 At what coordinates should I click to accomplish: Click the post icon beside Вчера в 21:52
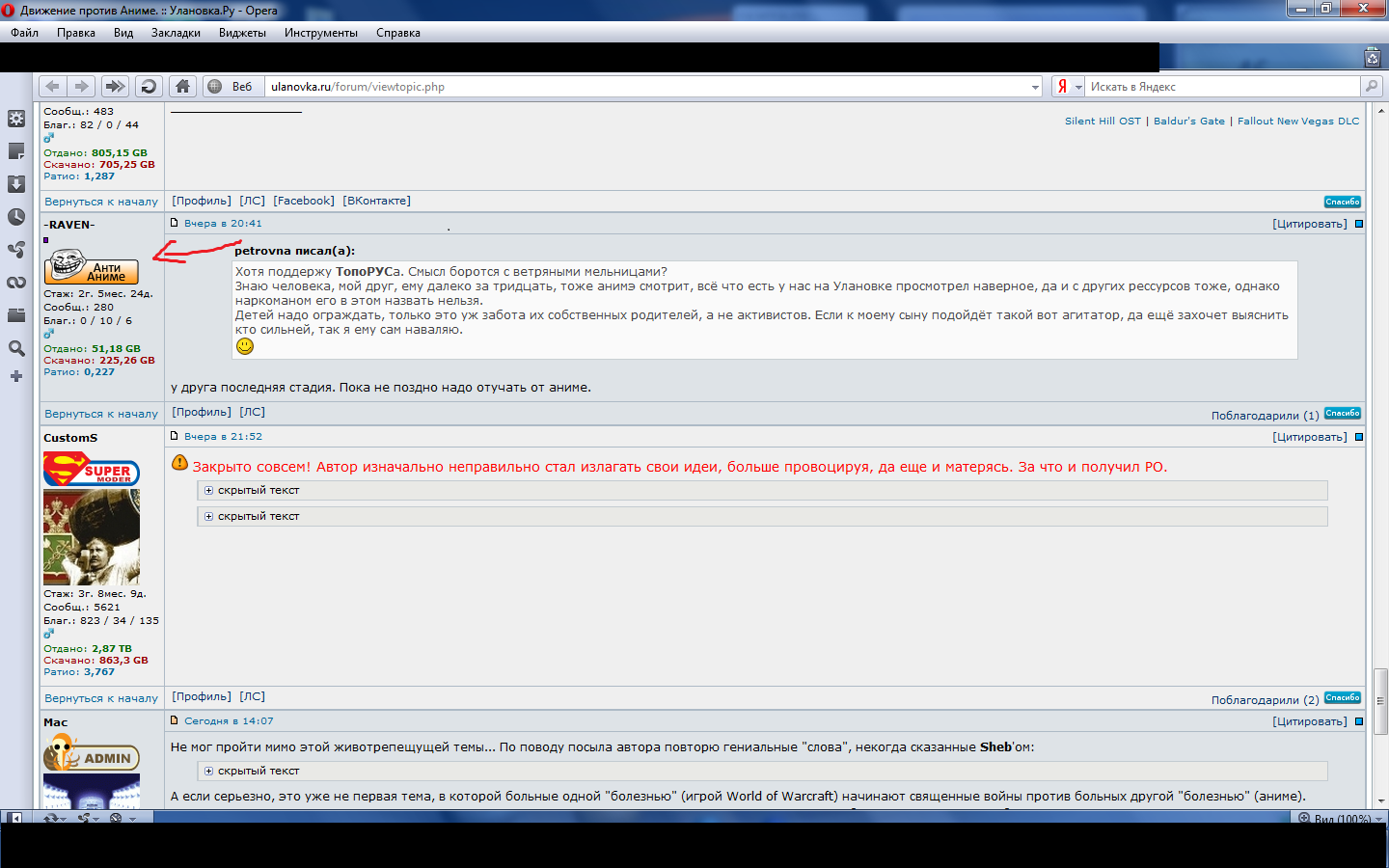175,436
